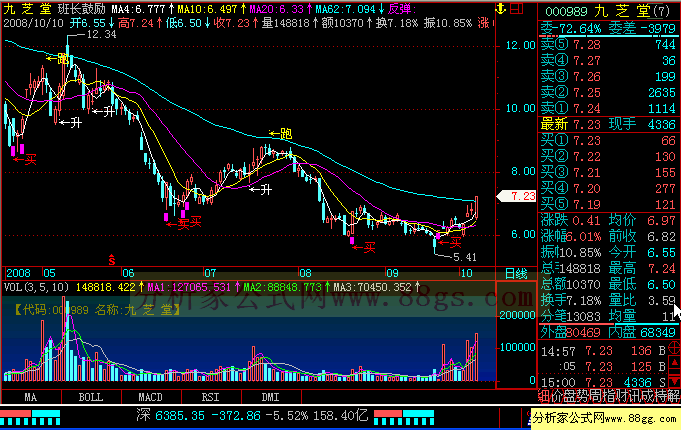Viewport: 681px width, 430px height.
Task: Click the red window-layout icon beside the anchor
Action: [x=516, y=8]
